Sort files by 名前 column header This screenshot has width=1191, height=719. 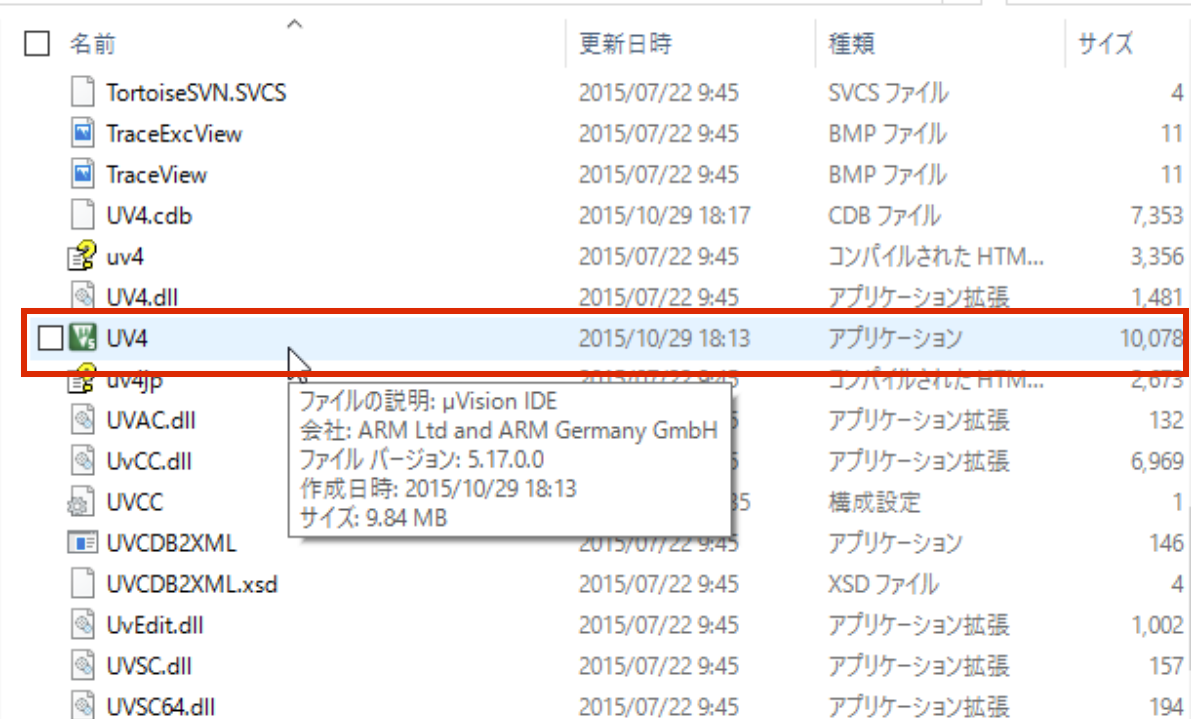click(x=92, y=44)
